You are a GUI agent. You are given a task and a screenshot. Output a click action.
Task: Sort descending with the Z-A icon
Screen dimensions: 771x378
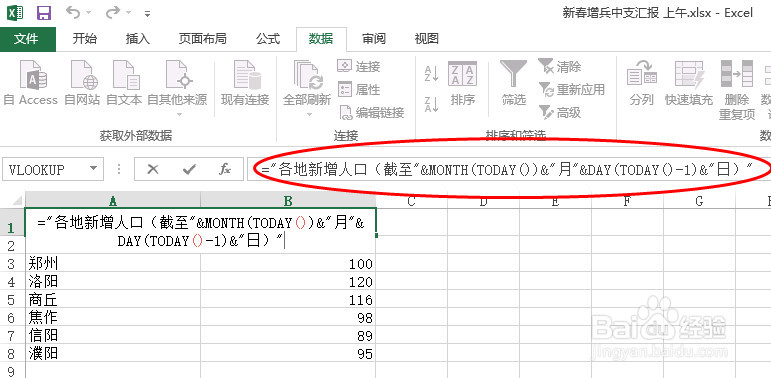tap(431, 104)
